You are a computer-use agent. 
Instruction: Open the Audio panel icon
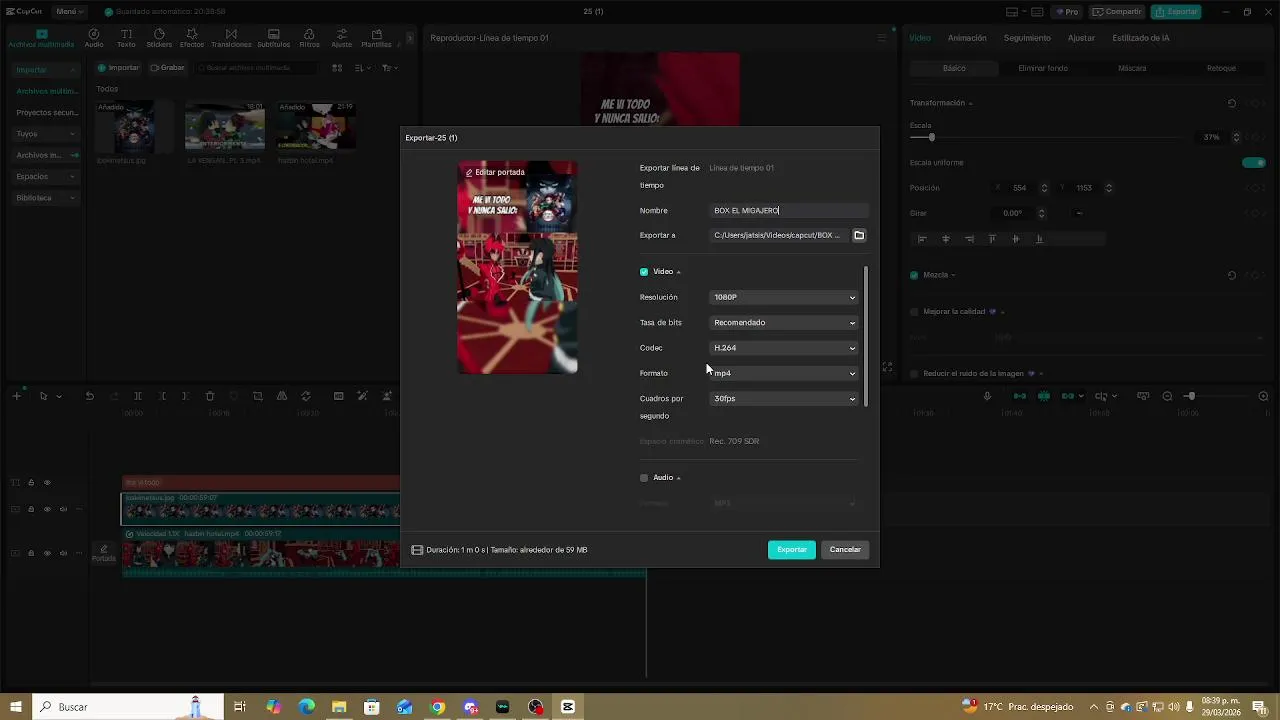94,38
